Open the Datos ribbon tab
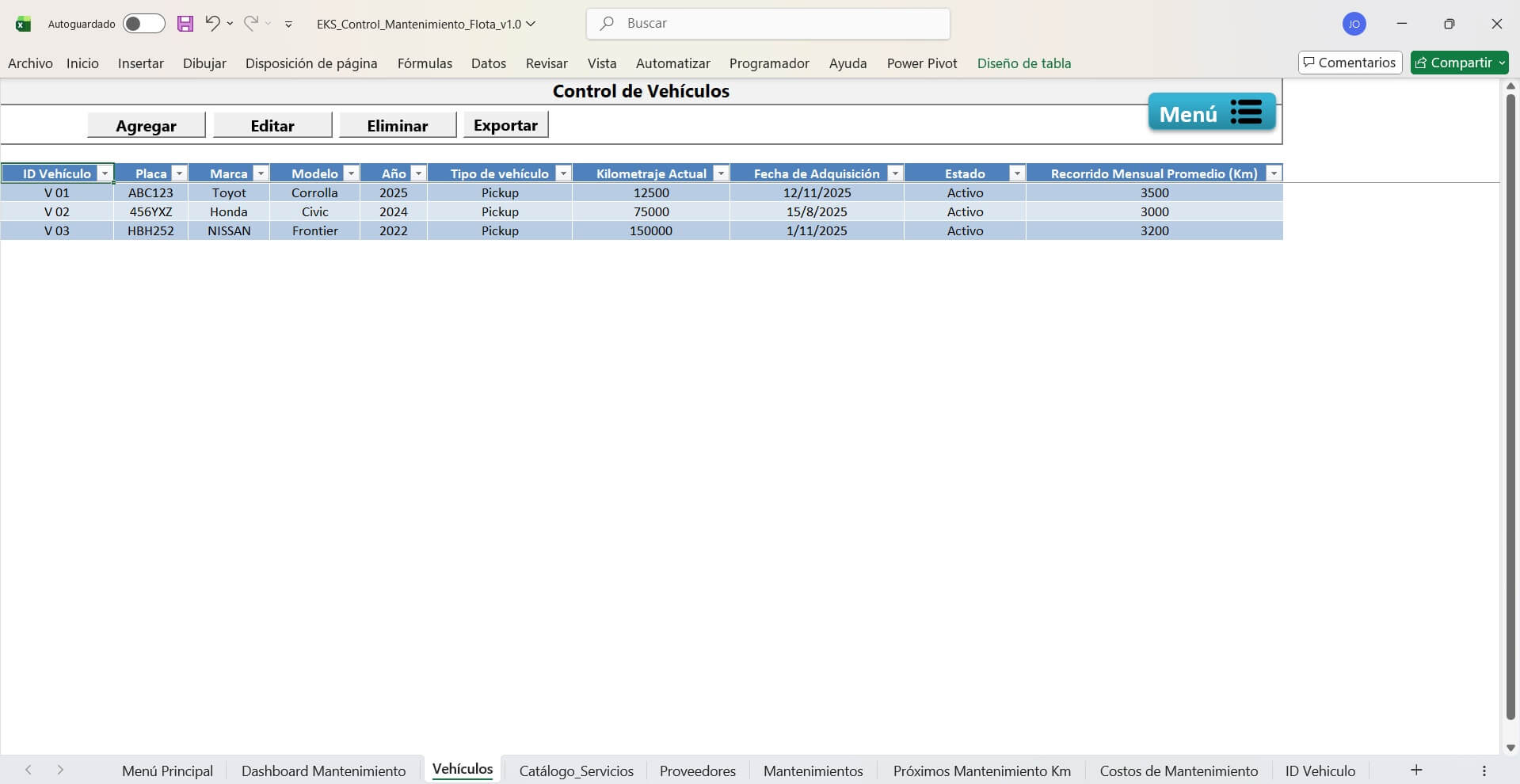The height and width of the screenshot is (784, 1520). (x=489, y=63)
